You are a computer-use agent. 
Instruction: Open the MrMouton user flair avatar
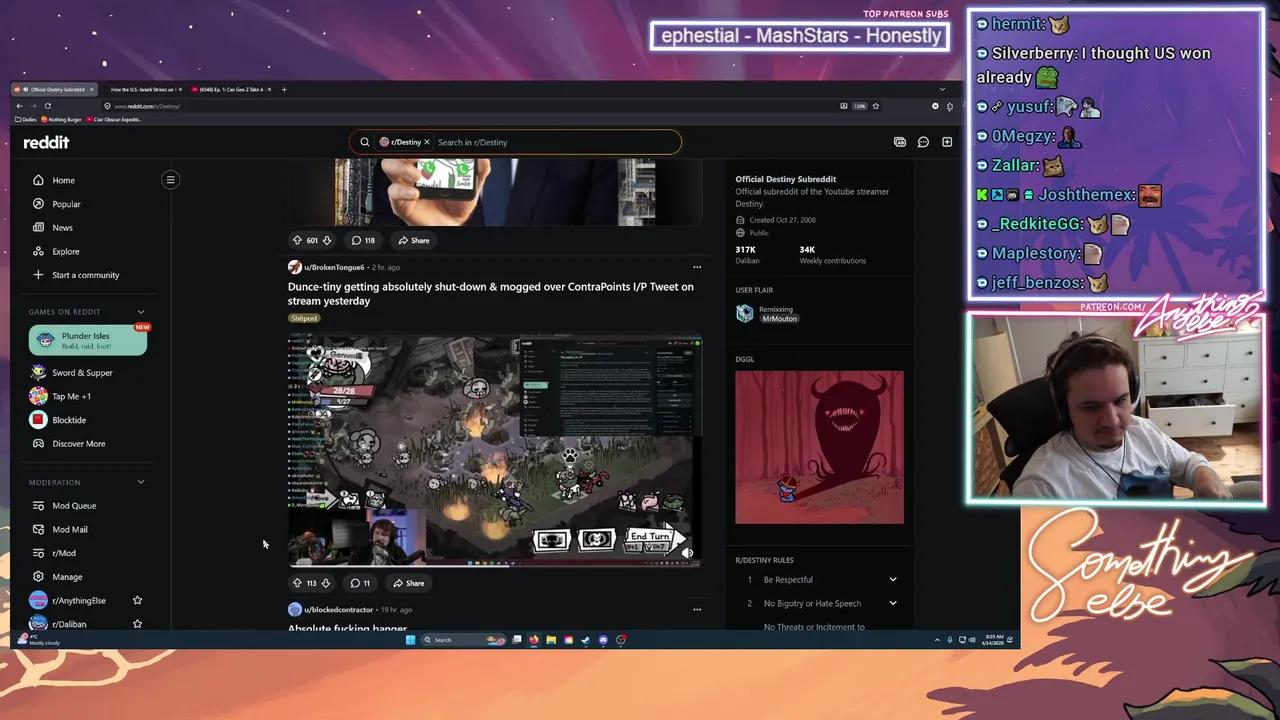[x=744, y=313]
